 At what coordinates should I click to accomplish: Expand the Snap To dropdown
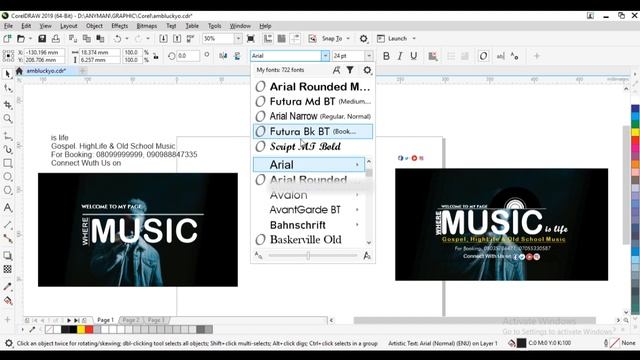click(x=348, y=38)
